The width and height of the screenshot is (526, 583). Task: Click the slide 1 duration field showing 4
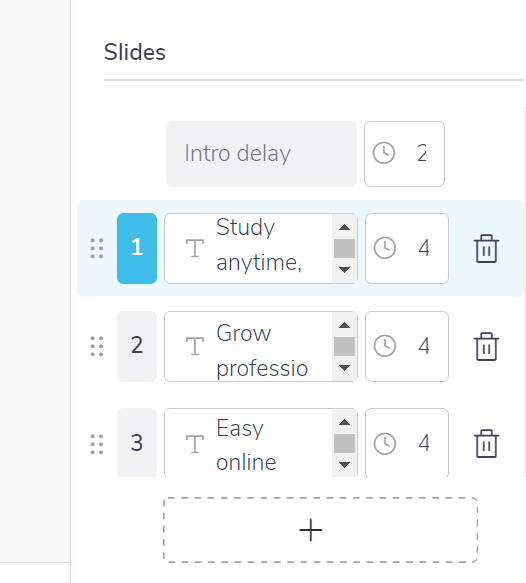407,248
